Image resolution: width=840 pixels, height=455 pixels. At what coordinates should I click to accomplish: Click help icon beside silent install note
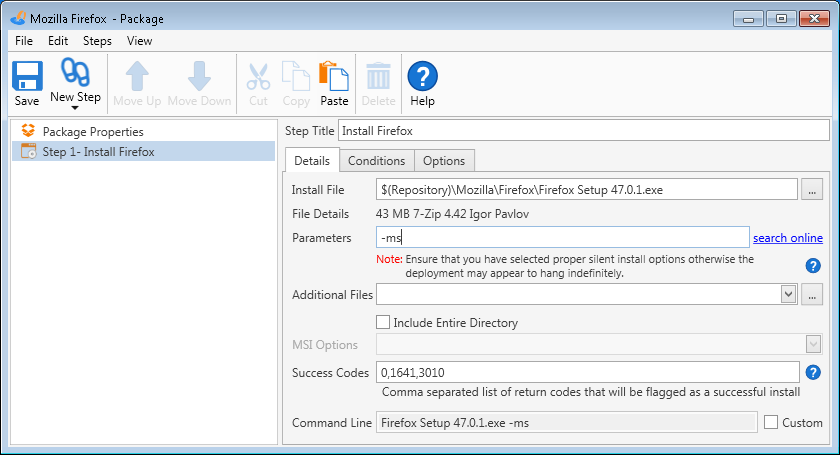(813, 266)
